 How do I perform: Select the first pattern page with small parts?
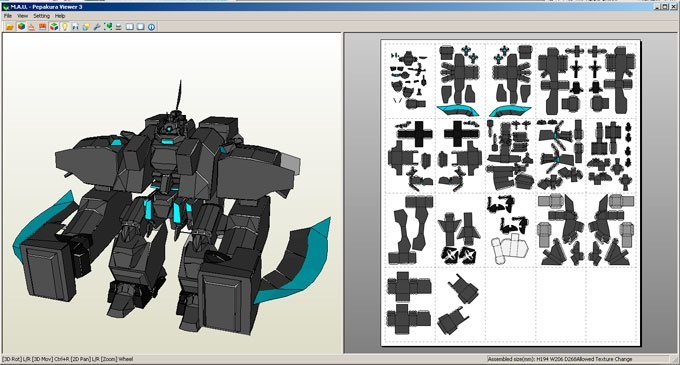click(x=409, y=80)
